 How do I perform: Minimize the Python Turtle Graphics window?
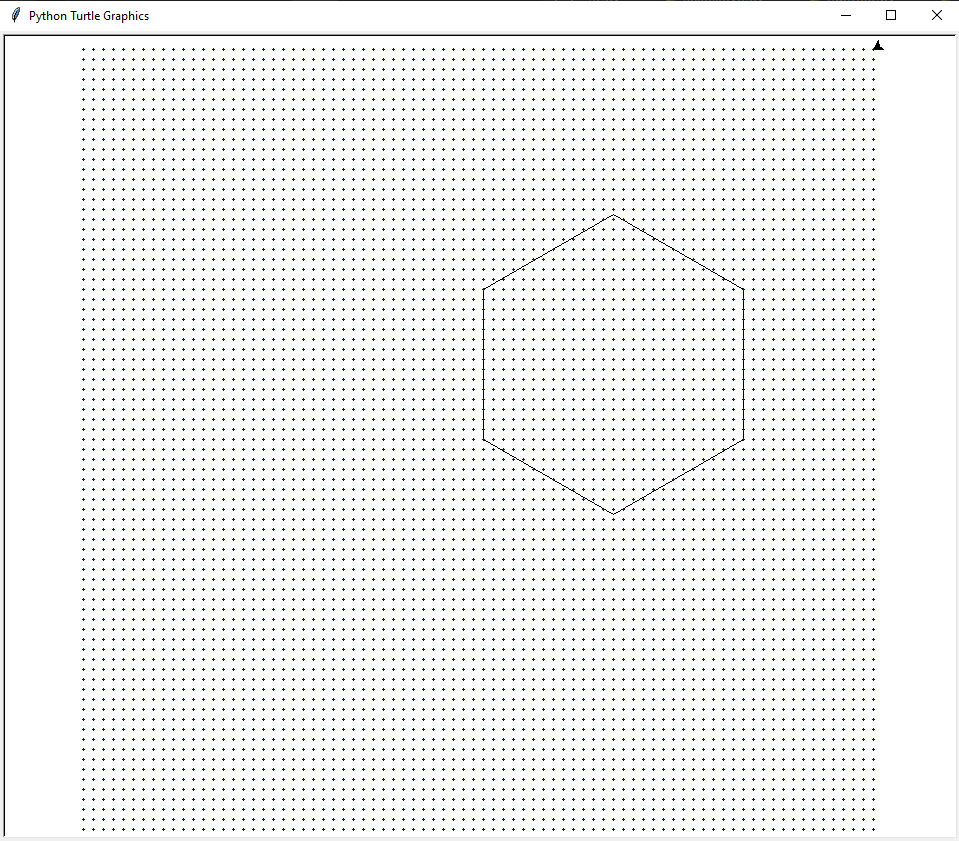[x=846, y=15]
